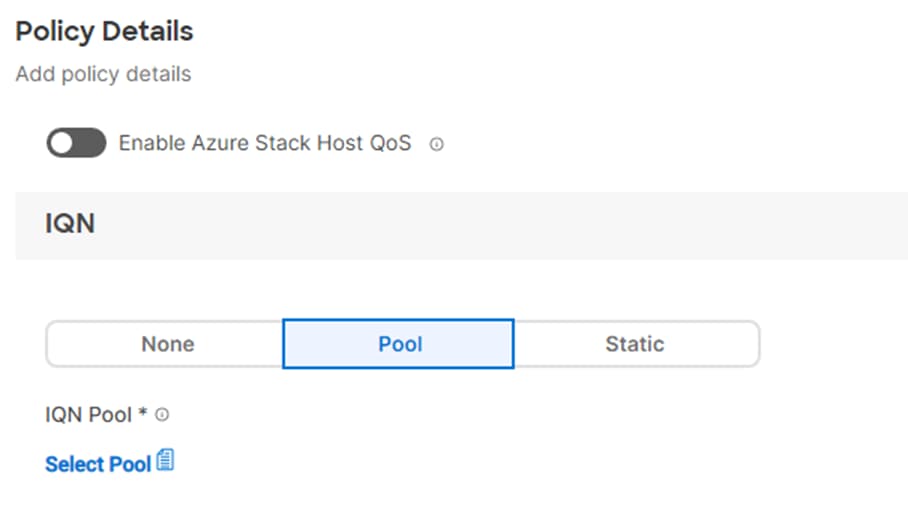The image size is (908, 506).
Task: Open the pool list via the clipboard icon
Action: (165, 460)
